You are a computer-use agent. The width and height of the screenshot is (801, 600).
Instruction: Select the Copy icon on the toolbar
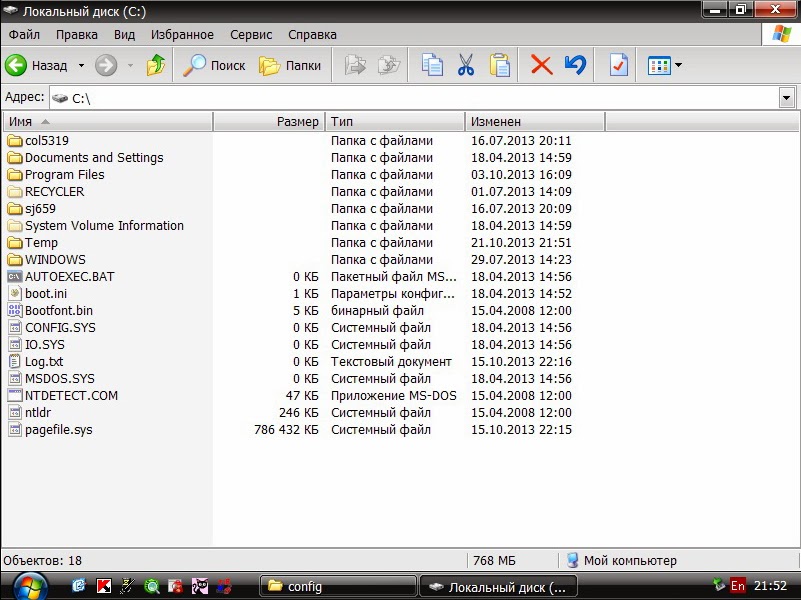coord(432,65)
